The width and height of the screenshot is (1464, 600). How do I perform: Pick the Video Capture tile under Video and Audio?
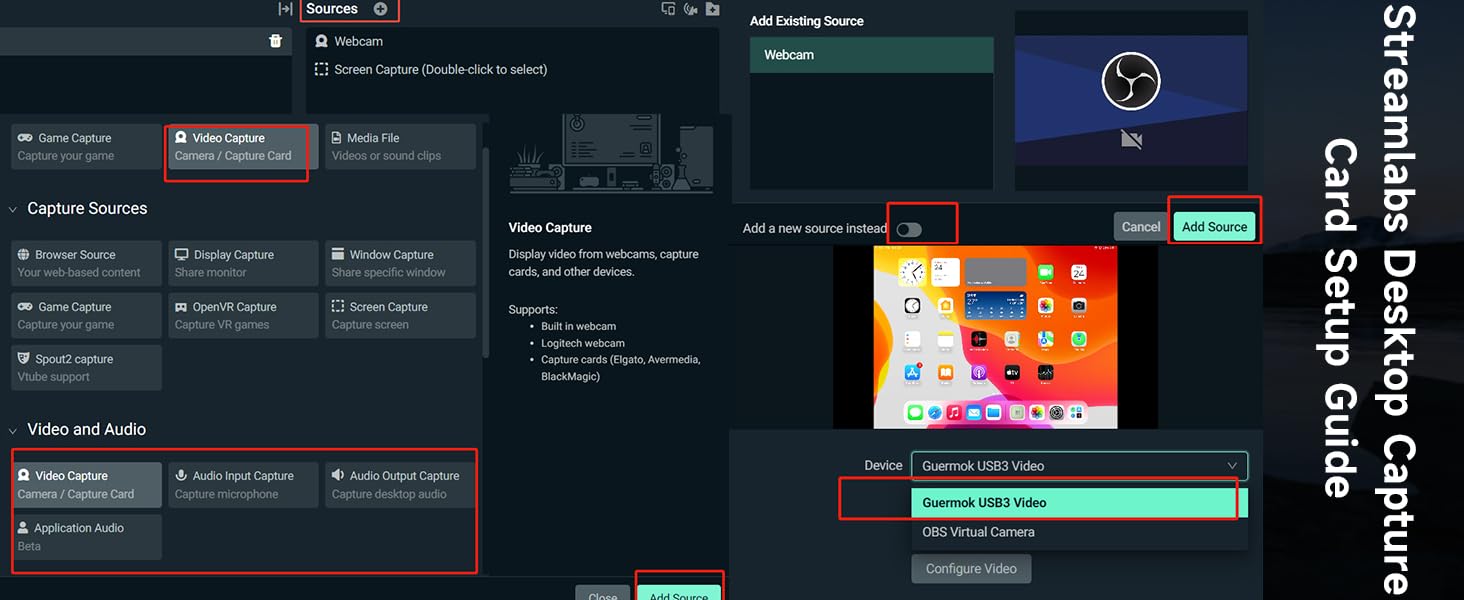click(x=87, y=485)
